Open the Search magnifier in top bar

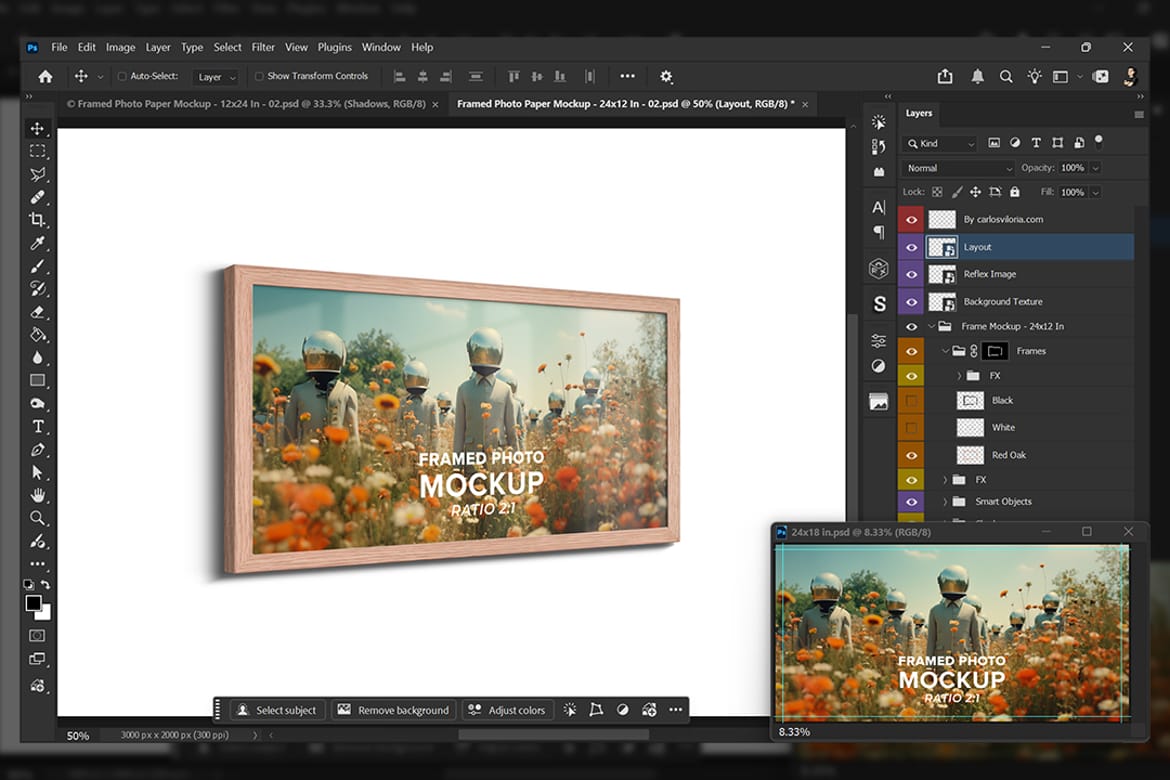pos(1006,76)
